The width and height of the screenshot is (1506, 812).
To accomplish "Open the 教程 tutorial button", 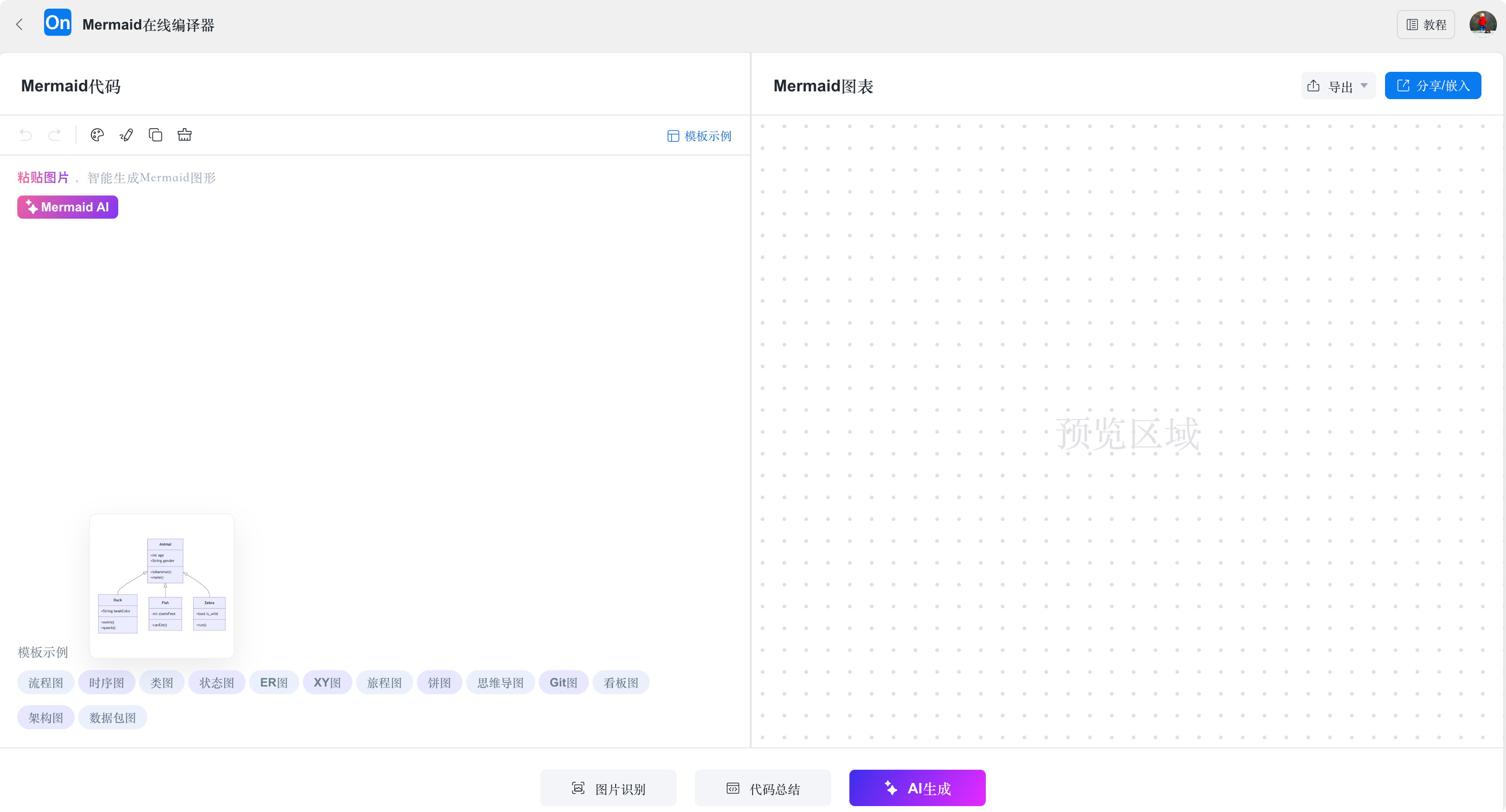I will 1426,25.
